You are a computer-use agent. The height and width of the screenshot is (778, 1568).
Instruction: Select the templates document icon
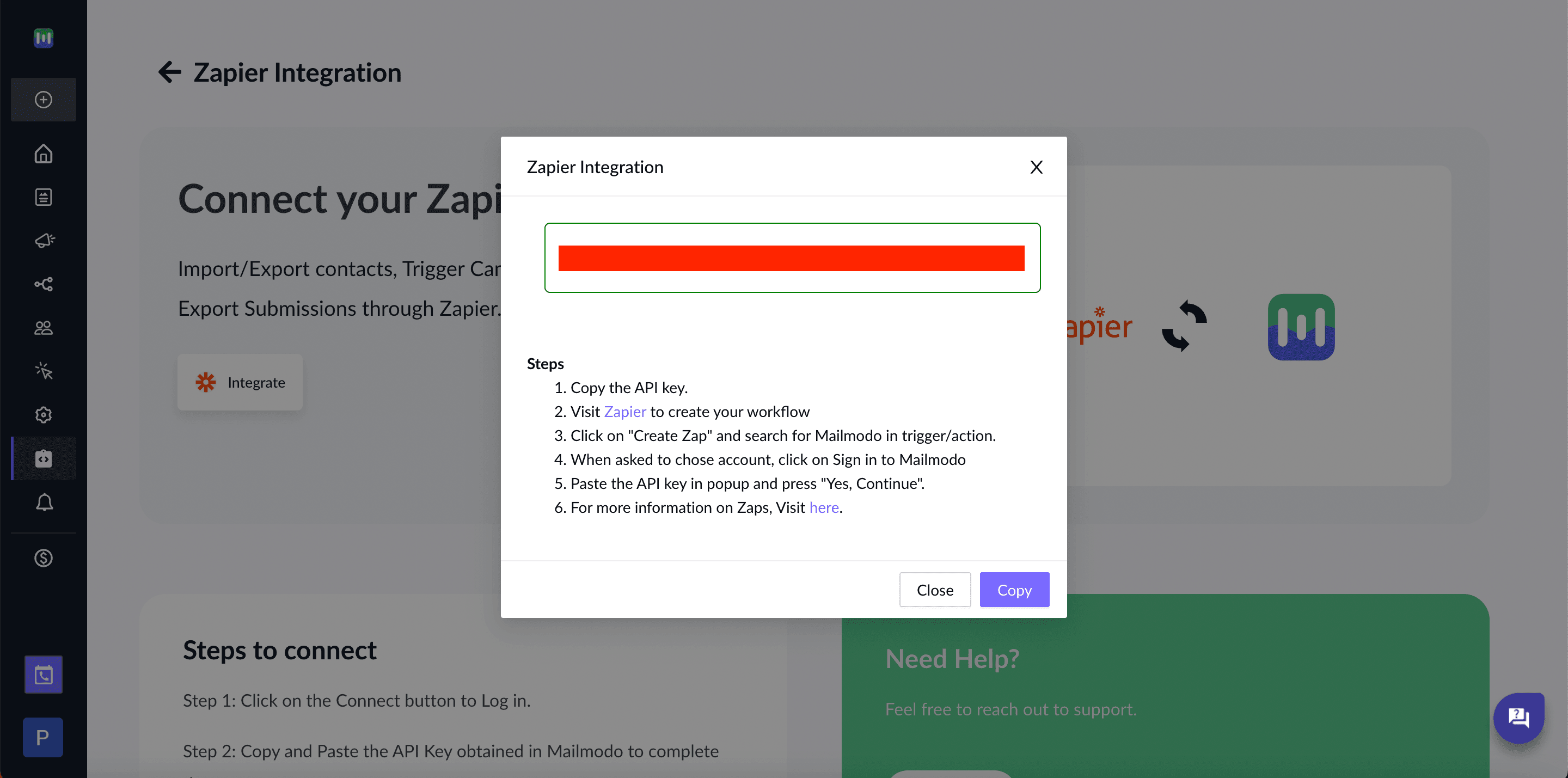43,197
